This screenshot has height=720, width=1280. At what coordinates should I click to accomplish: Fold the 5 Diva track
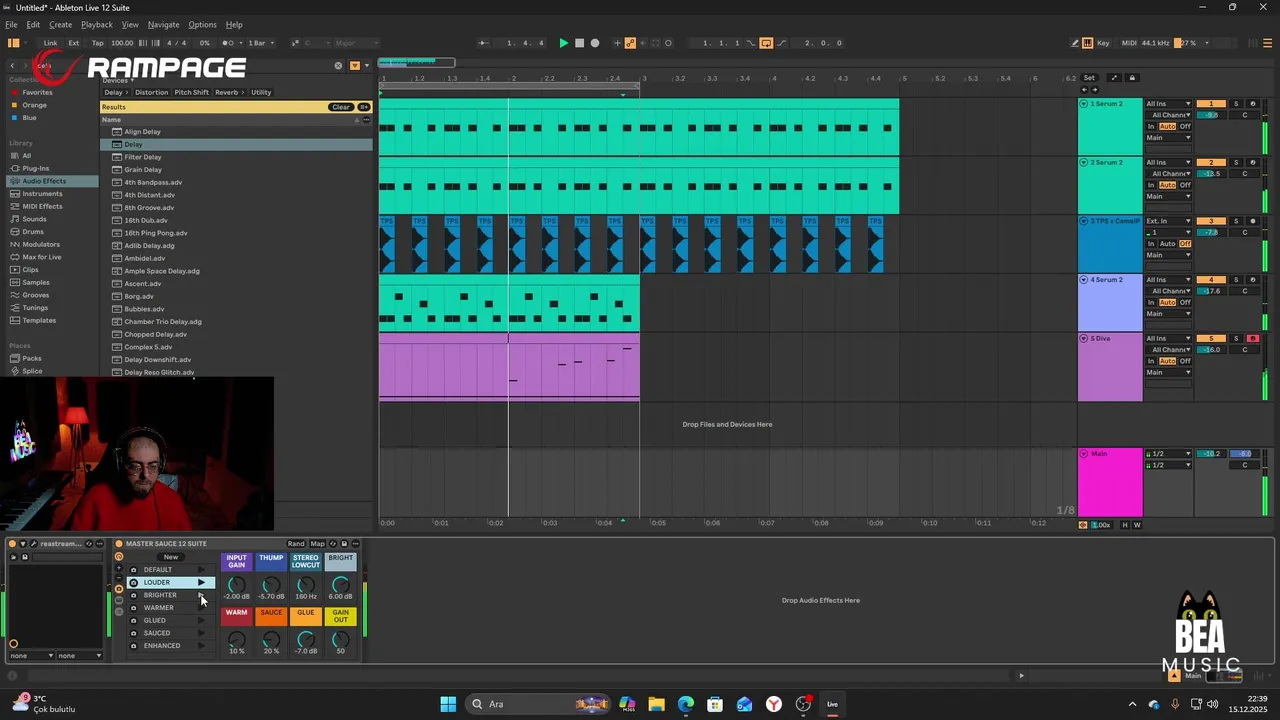(x=1084, y=338)
